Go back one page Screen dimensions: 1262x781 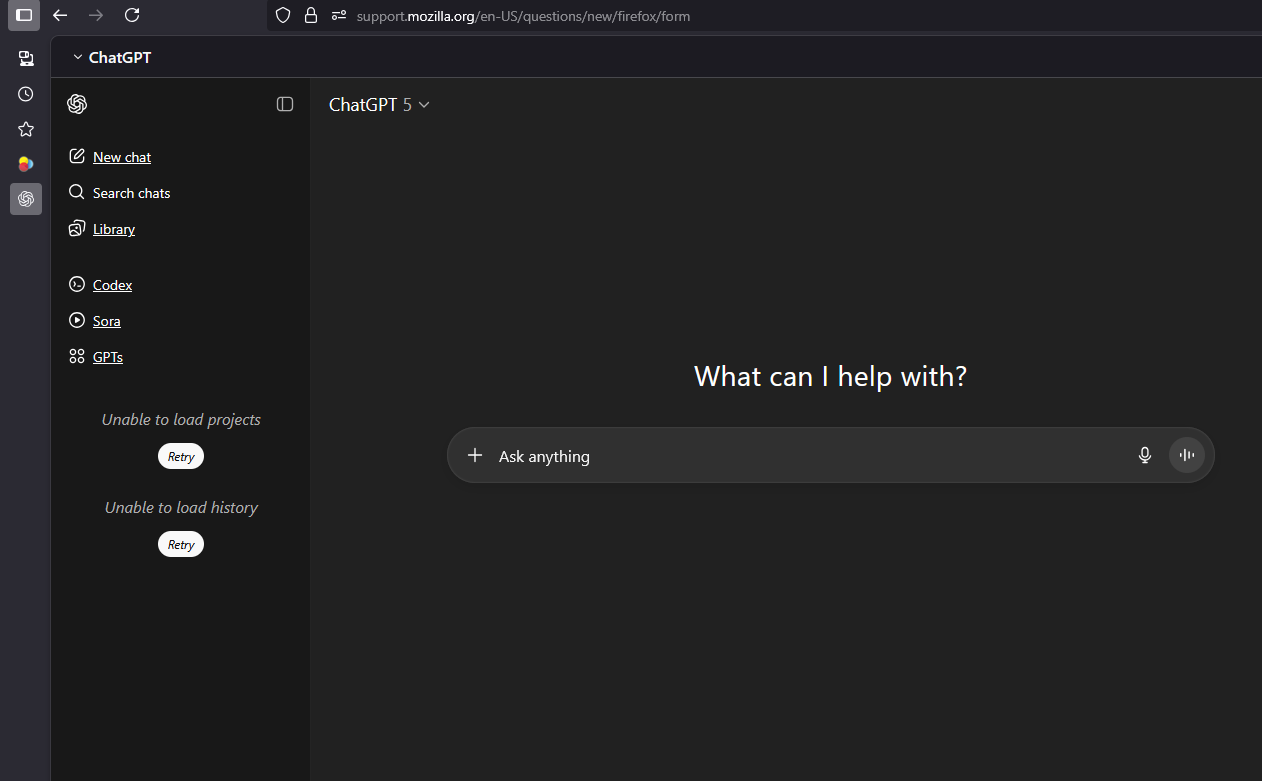pyautogui.click(x=60, y=15)
